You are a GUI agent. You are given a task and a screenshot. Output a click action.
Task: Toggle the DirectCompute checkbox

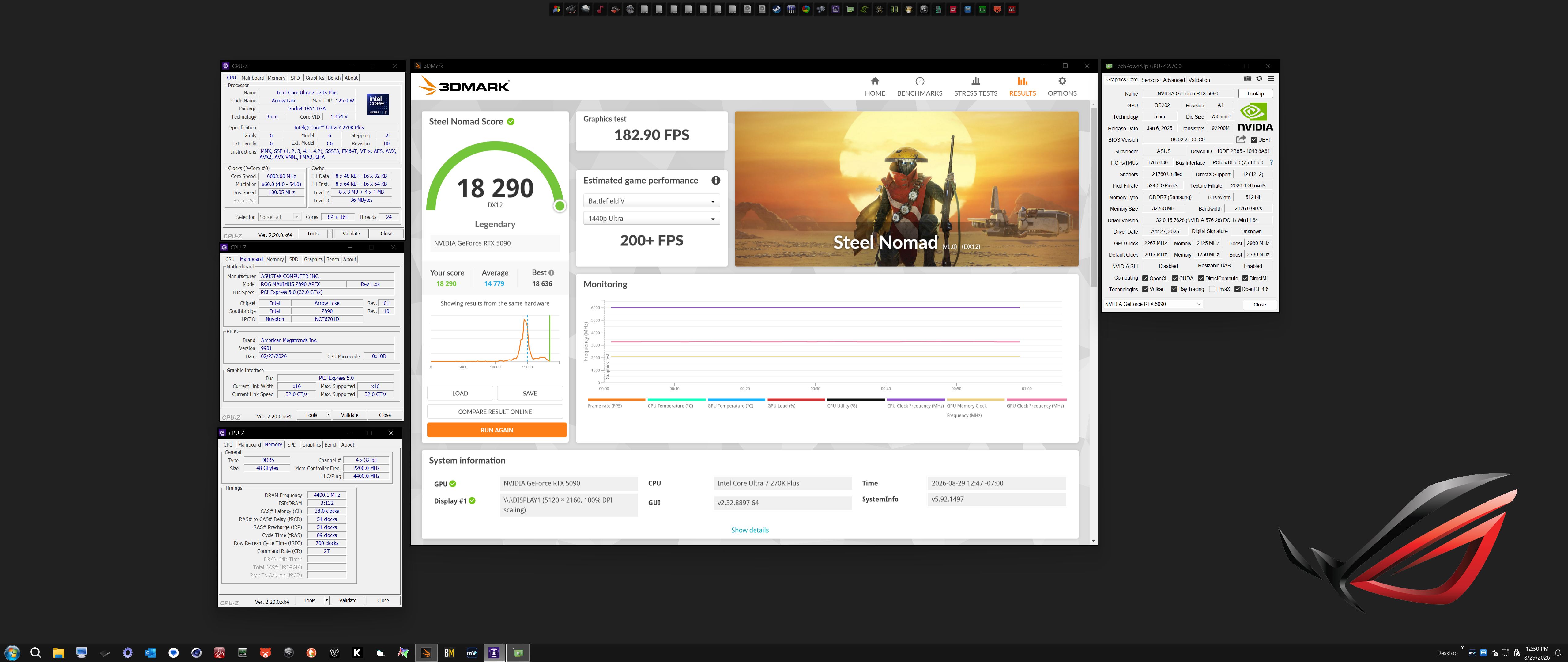pos(1201,278)
